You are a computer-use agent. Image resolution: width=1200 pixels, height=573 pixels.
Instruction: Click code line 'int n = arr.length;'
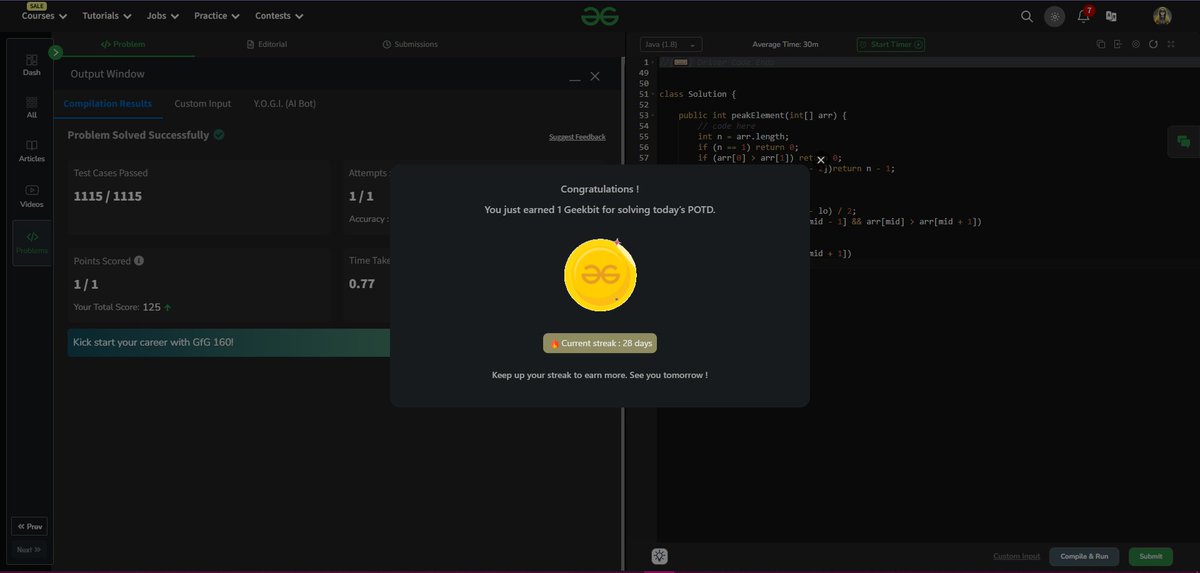[x=743, y=136]
